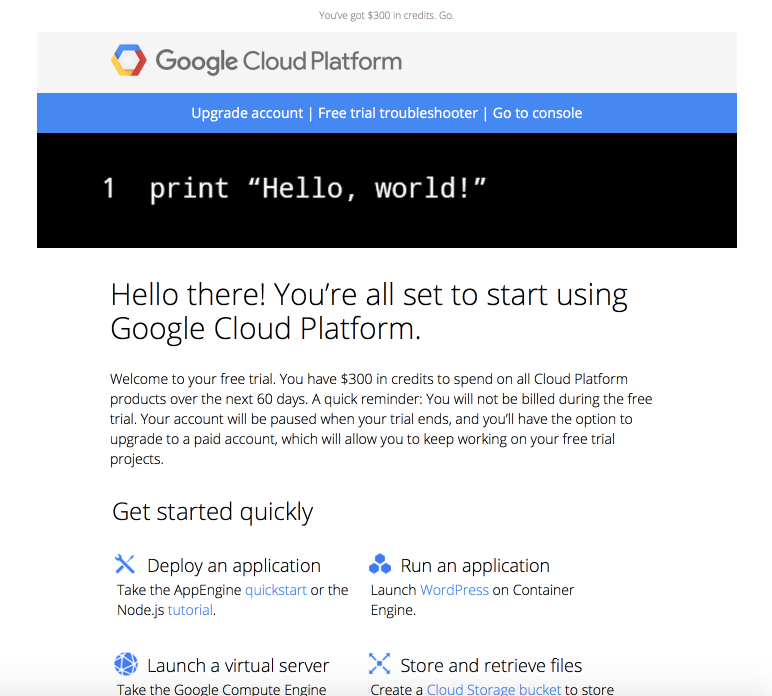Image resolution: width=772 pixels, height=696 pixels.
Task: Open the Node.js tutorial link
Action: coord(190,610)
